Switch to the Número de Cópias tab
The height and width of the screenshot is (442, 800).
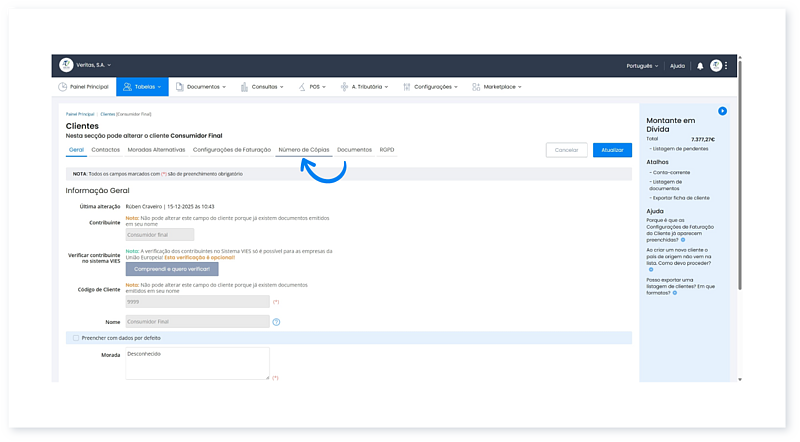[304, 149]
